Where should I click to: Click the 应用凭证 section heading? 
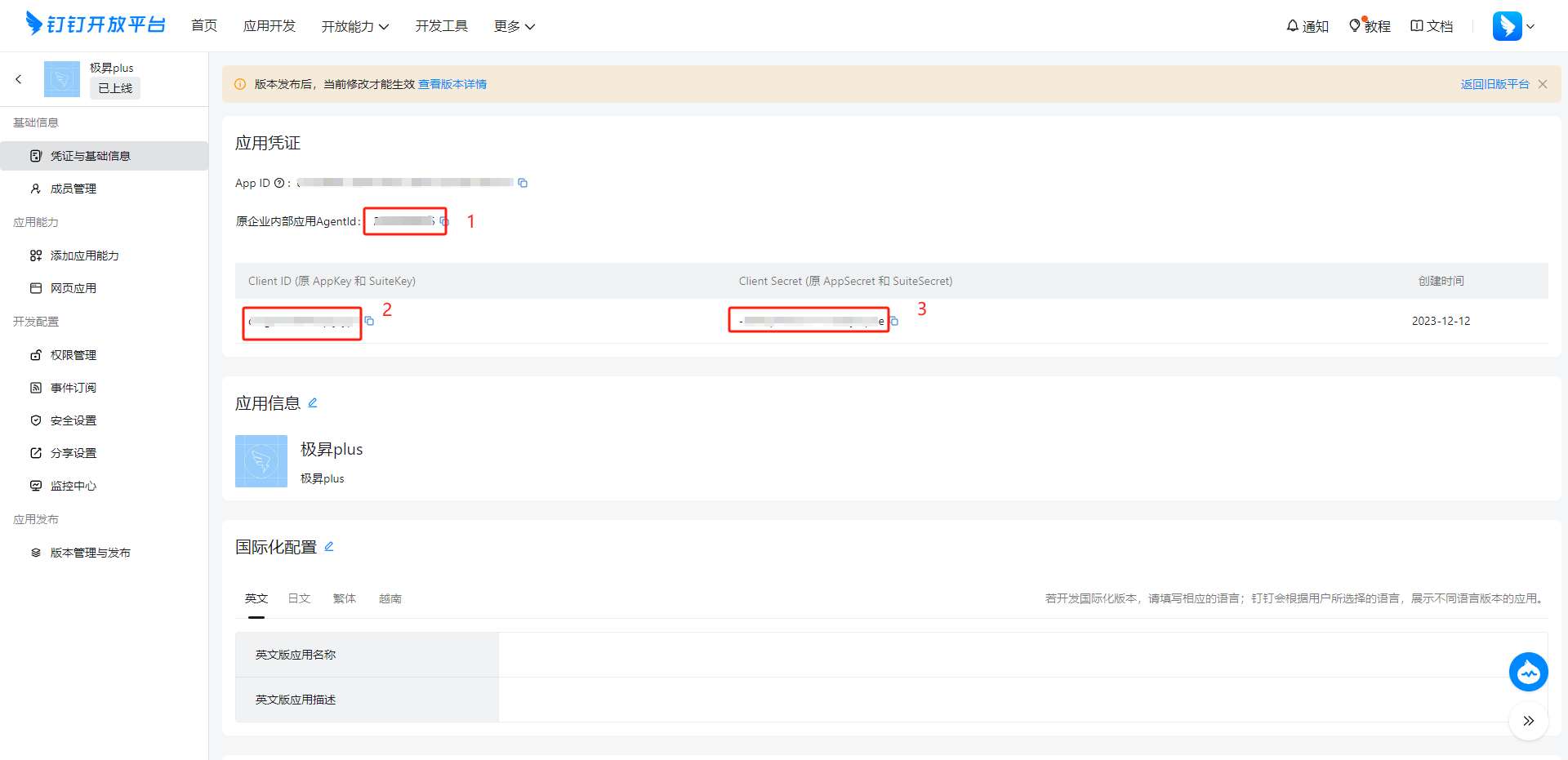[x=268, y=143]
